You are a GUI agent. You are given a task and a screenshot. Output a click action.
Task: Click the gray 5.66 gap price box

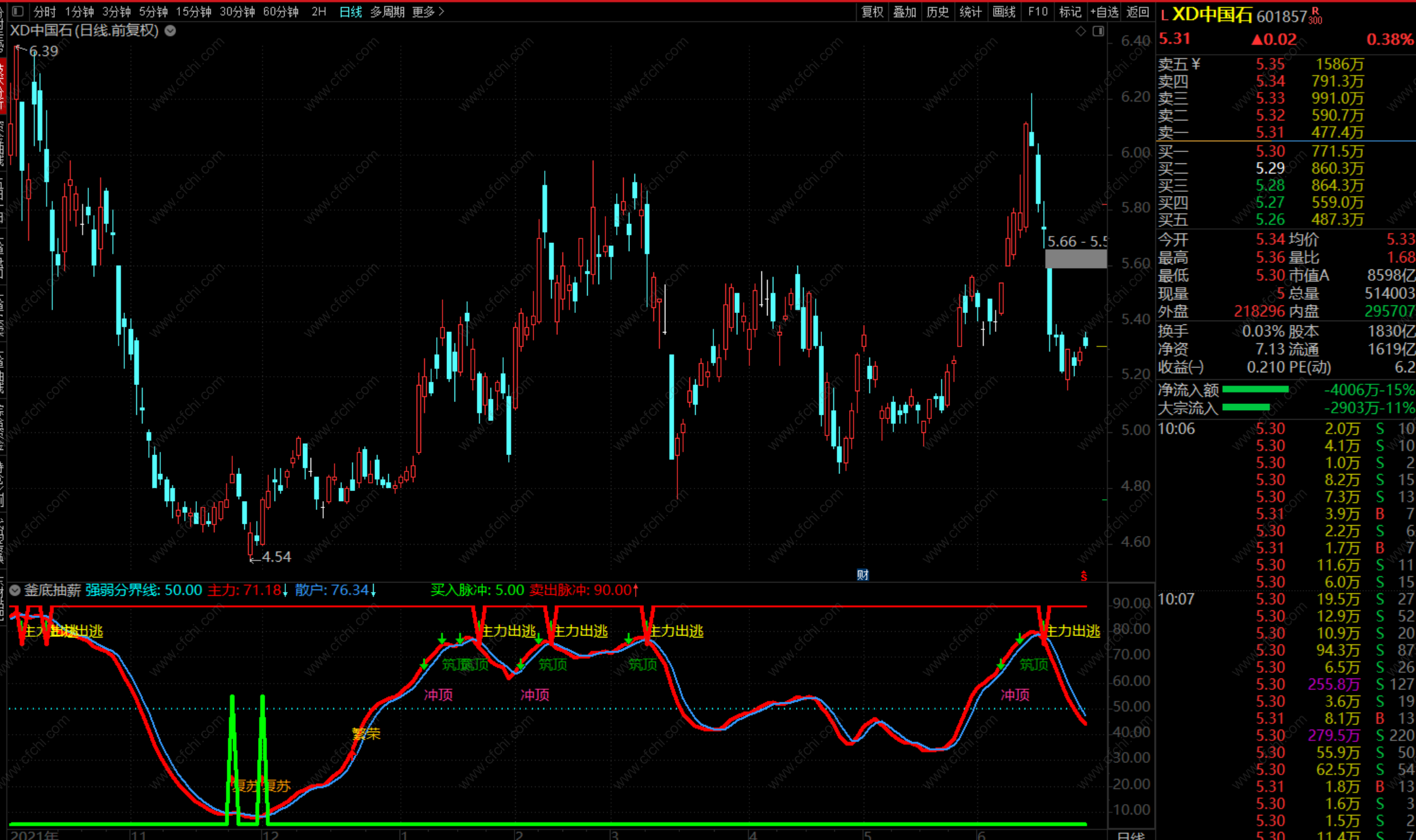click(1076, 259)
